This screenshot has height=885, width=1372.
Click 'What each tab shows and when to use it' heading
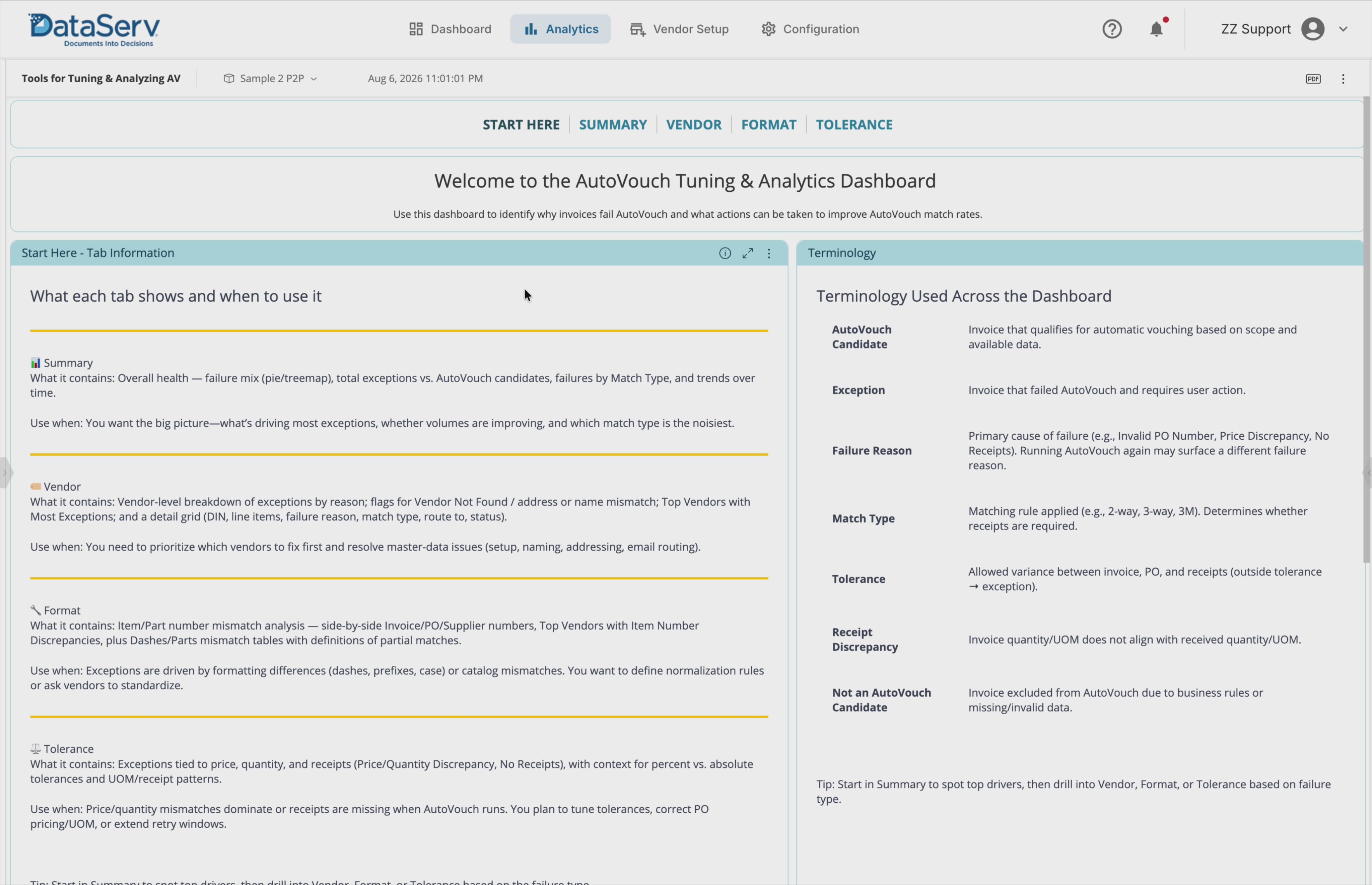click(176, 296)
